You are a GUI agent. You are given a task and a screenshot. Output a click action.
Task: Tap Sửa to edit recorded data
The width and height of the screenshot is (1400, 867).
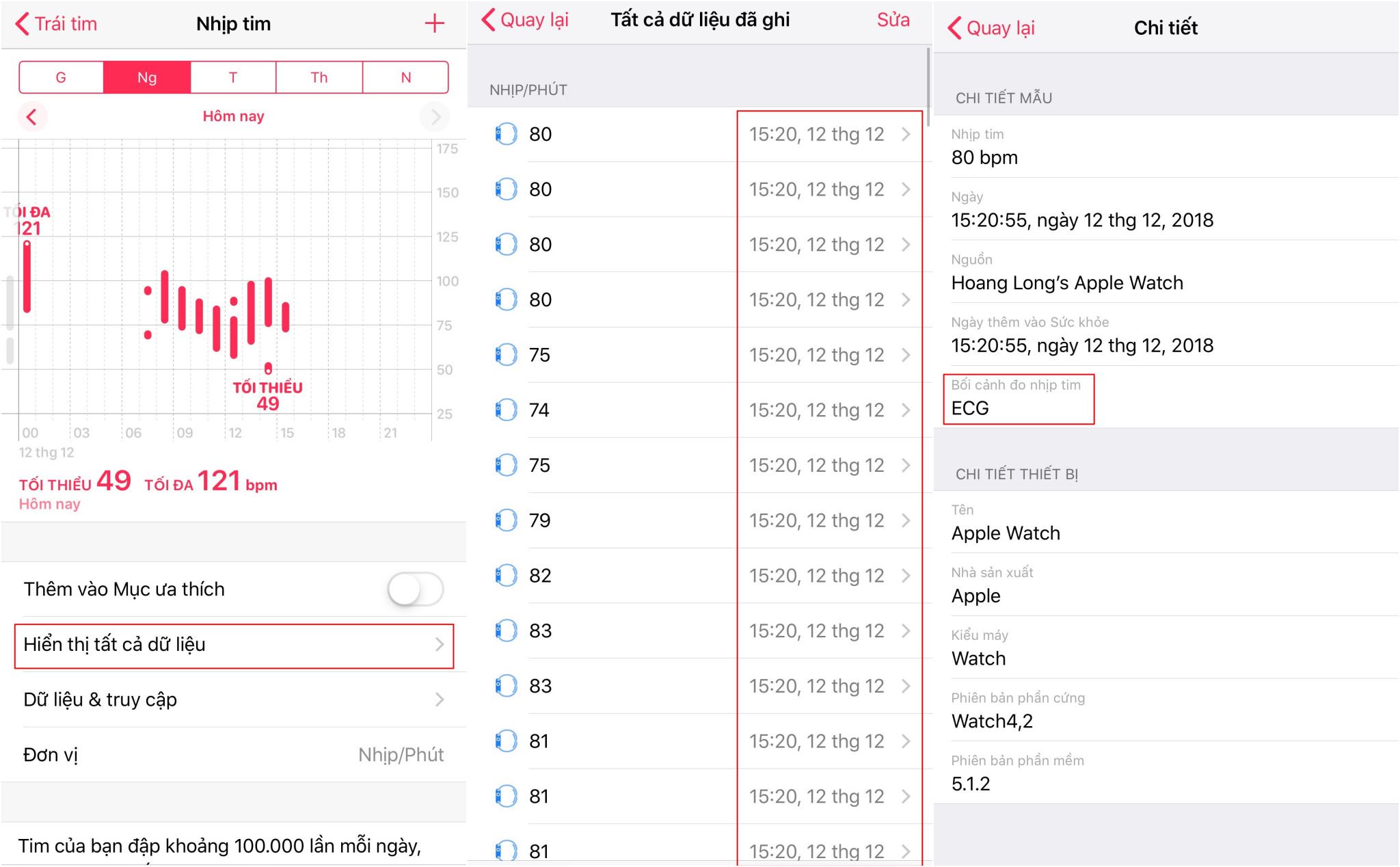[x=893, y=20]
